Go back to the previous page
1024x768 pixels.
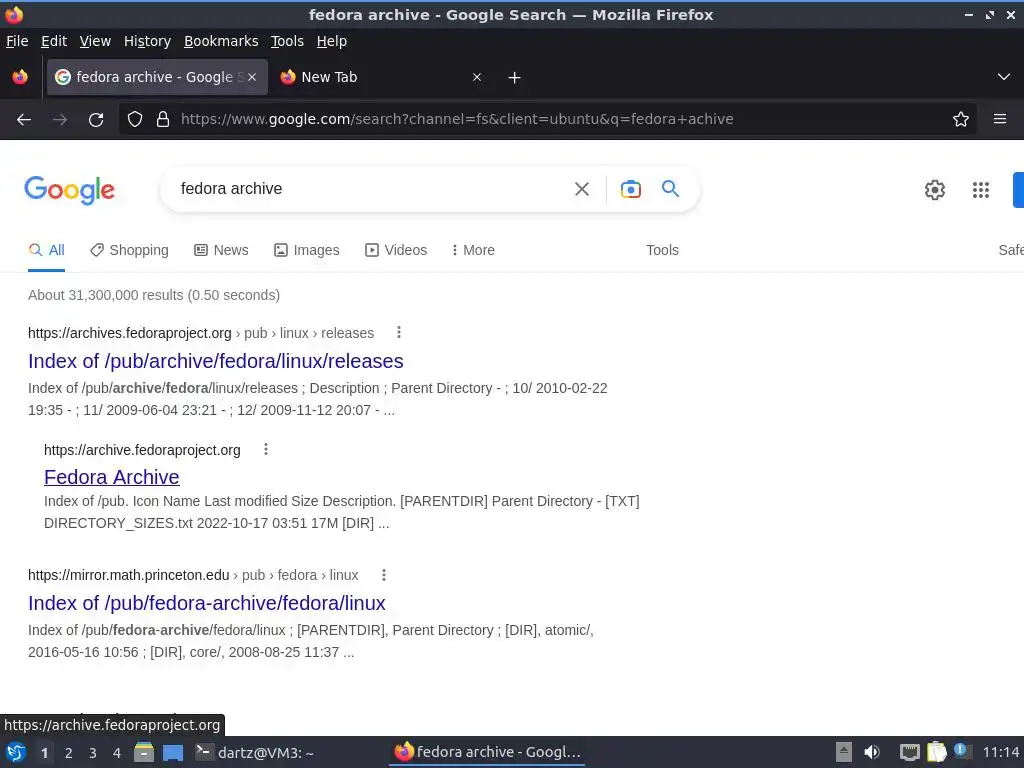[x=24, y=120]
